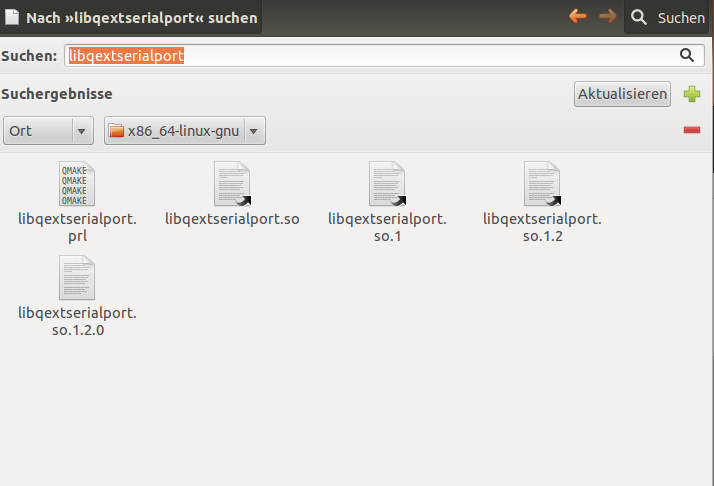Viewport: 714px width, 486px height.
Task: Select the libqextserialport.so.1.2 file icon
Action: 542,184
